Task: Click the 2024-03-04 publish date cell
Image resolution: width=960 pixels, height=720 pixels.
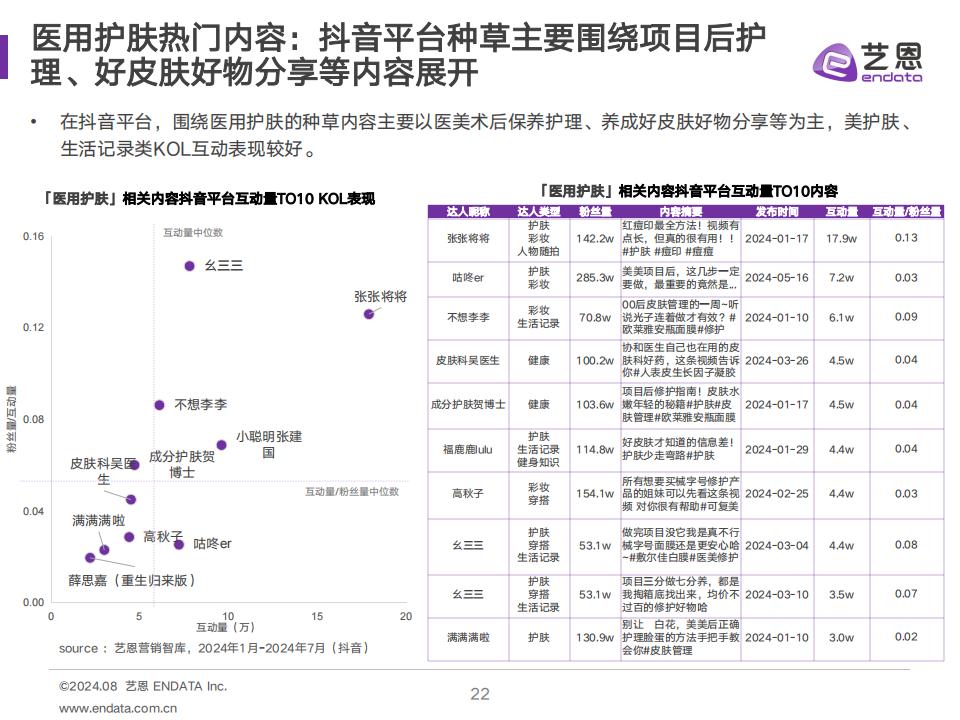Action: point(777,546)
